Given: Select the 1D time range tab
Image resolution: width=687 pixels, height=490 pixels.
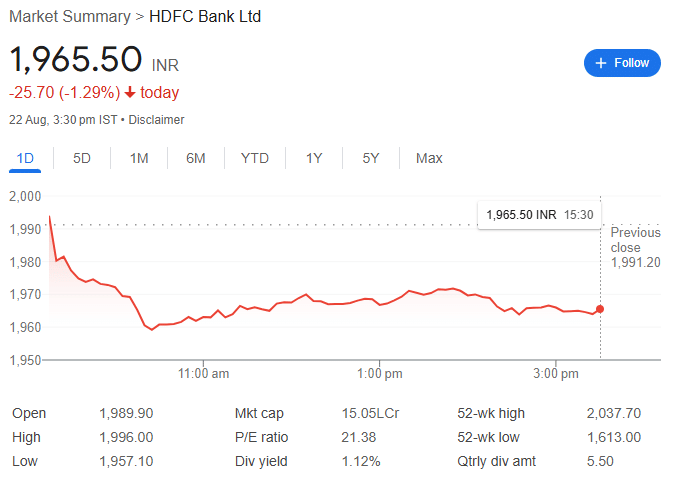Looking at the screenshot, I should (25, 158).
